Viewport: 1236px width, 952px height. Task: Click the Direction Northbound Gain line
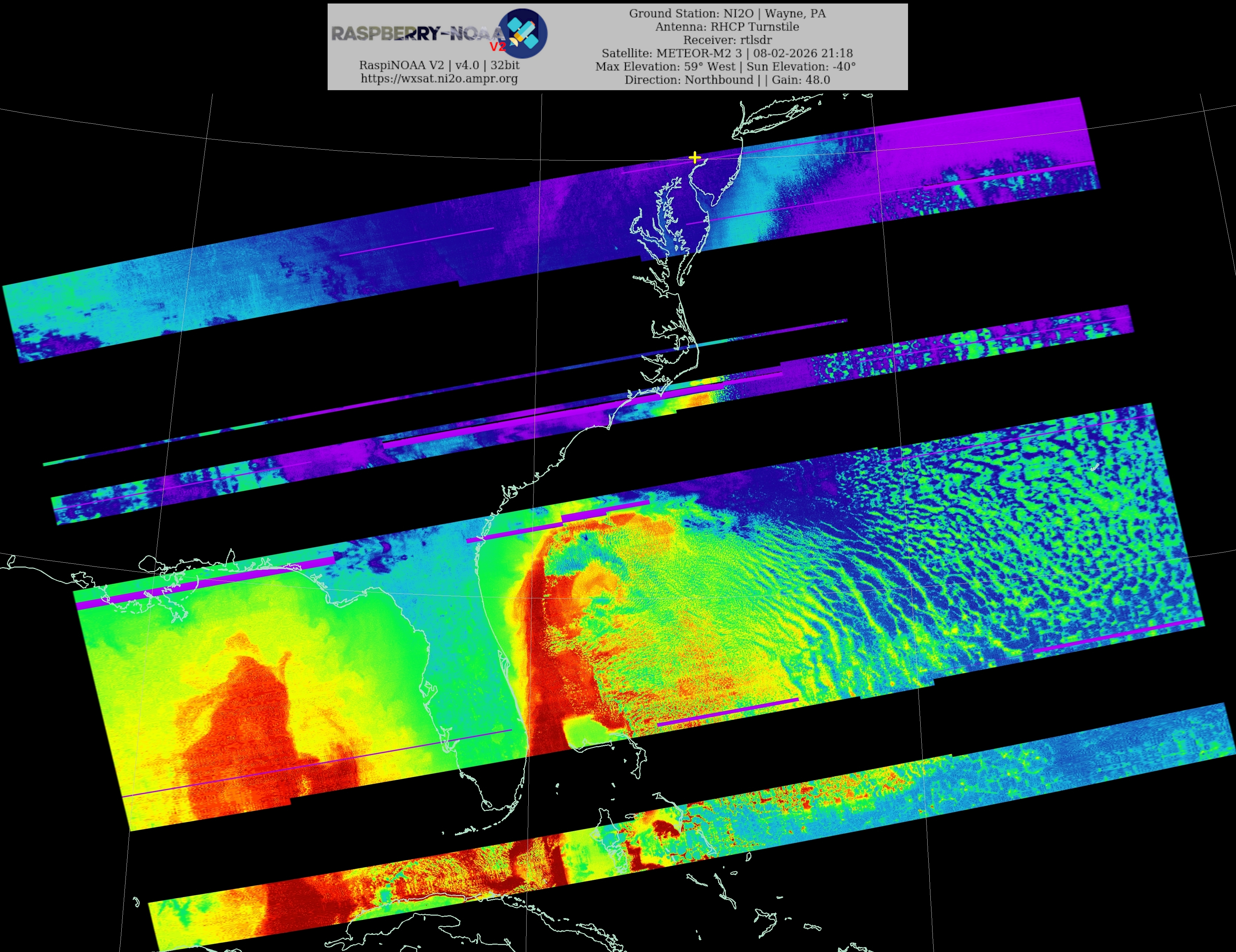pos(727,80)
